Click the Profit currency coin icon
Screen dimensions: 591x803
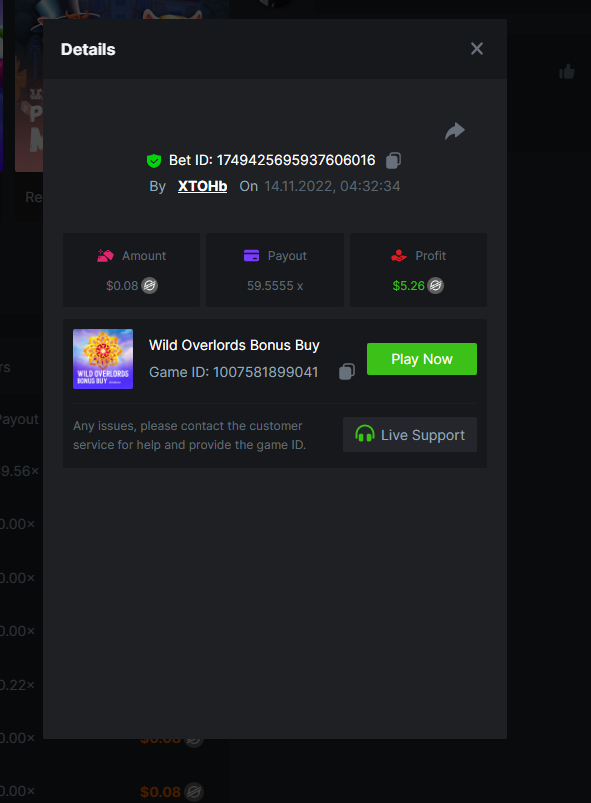(436, 285)
